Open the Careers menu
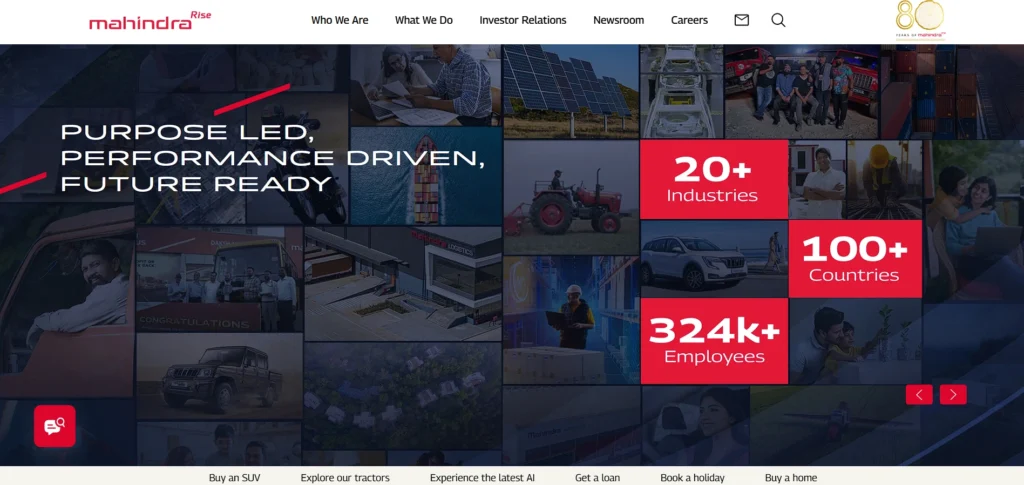This screenshot has height=485, width=1024. (x=689, y=20)
